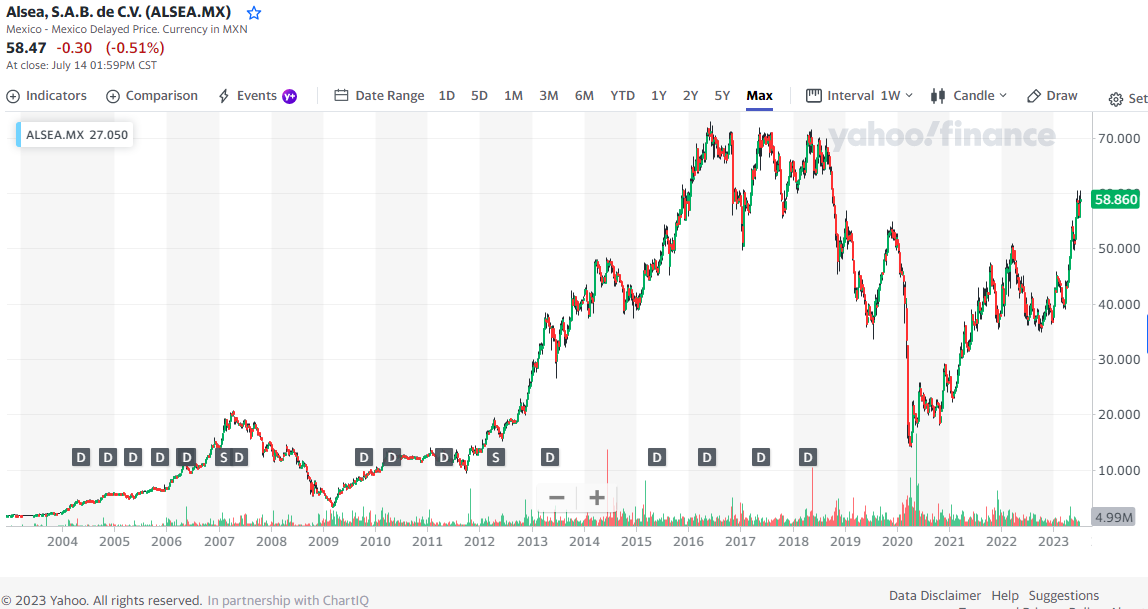The width and height of the screenshot is (1148, 609).
Task: Select the YTD range
Action: 622,96
